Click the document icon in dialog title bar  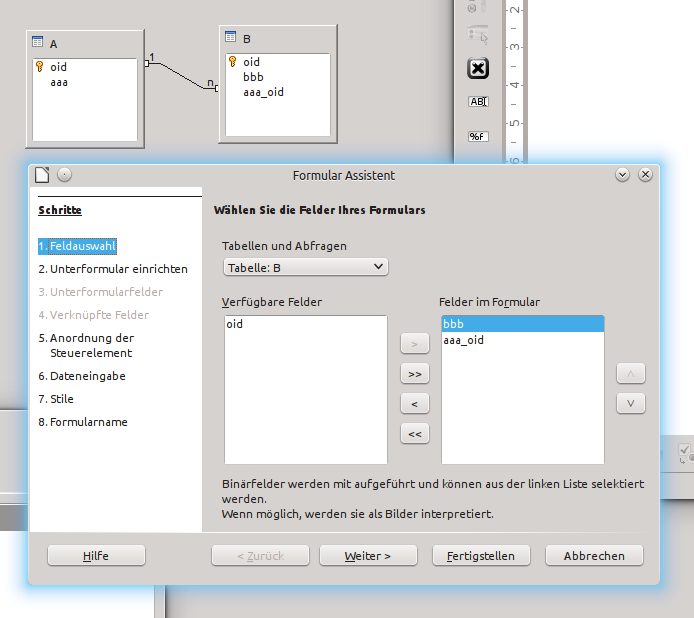coord(42,175)
